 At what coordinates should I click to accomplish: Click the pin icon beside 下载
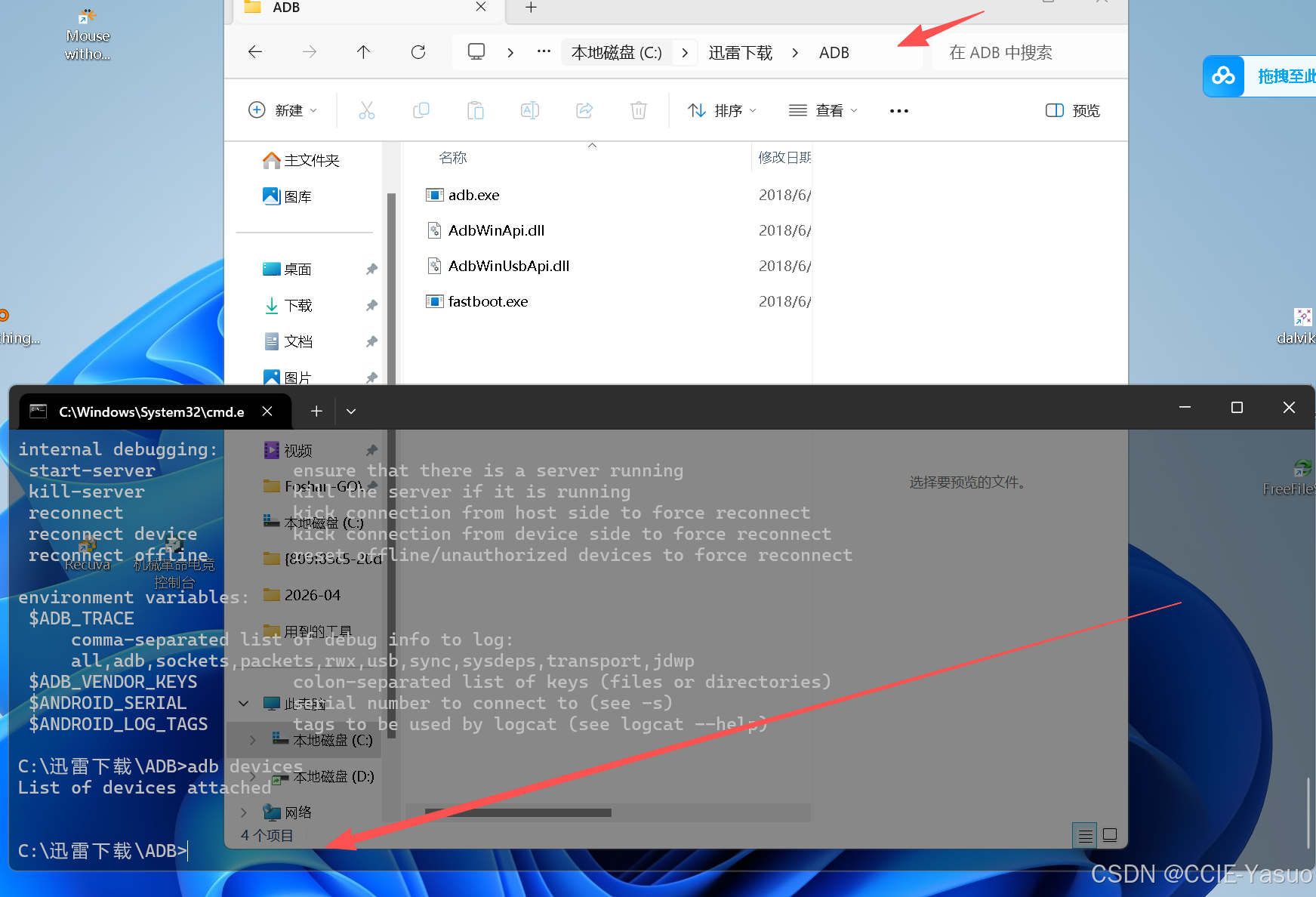tap(371, 305)
